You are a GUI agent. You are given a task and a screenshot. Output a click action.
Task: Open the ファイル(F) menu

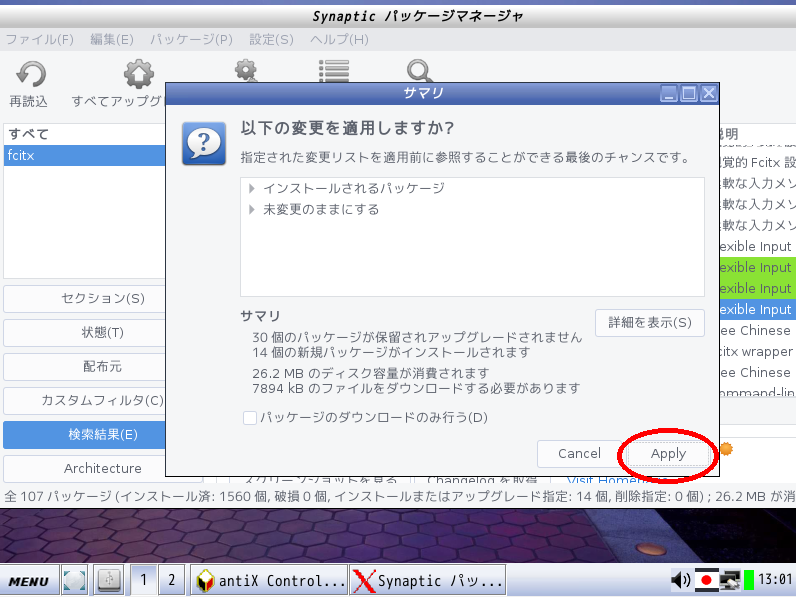point(40,39)
